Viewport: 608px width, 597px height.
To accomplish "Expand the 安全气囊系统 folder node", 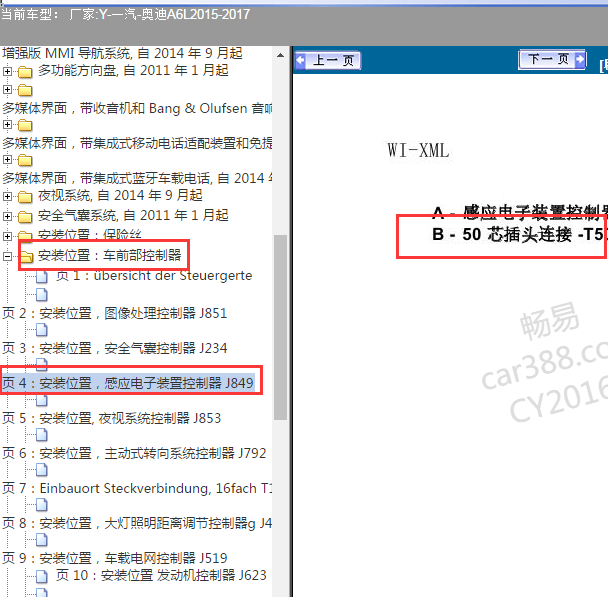I will tap(7, 216).
